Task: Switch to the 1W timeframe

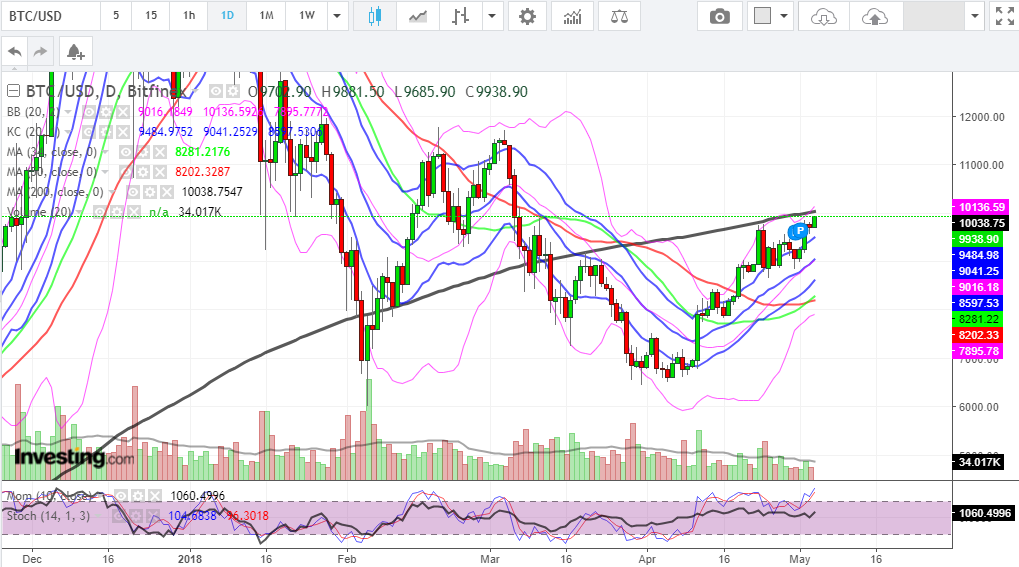Action: pyautogui.click(x=306, y=16)
